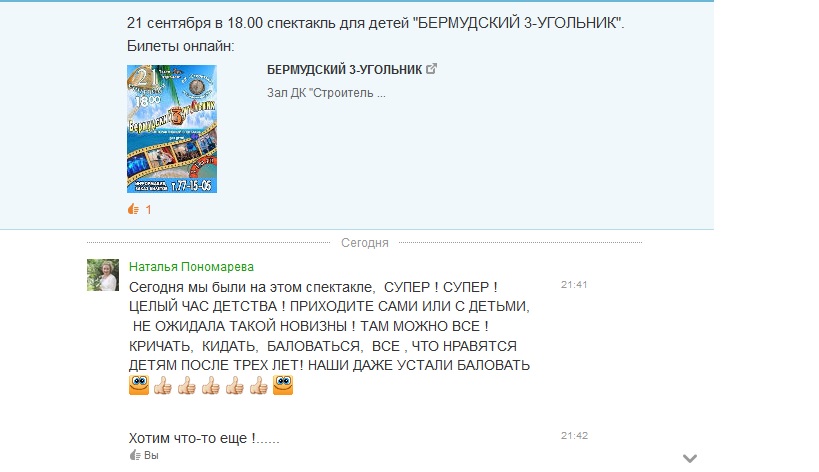This screenshot has width=819, height=472.
Task: Click the last thumbs-up emoji in the comment
Action: pos(259,385)
